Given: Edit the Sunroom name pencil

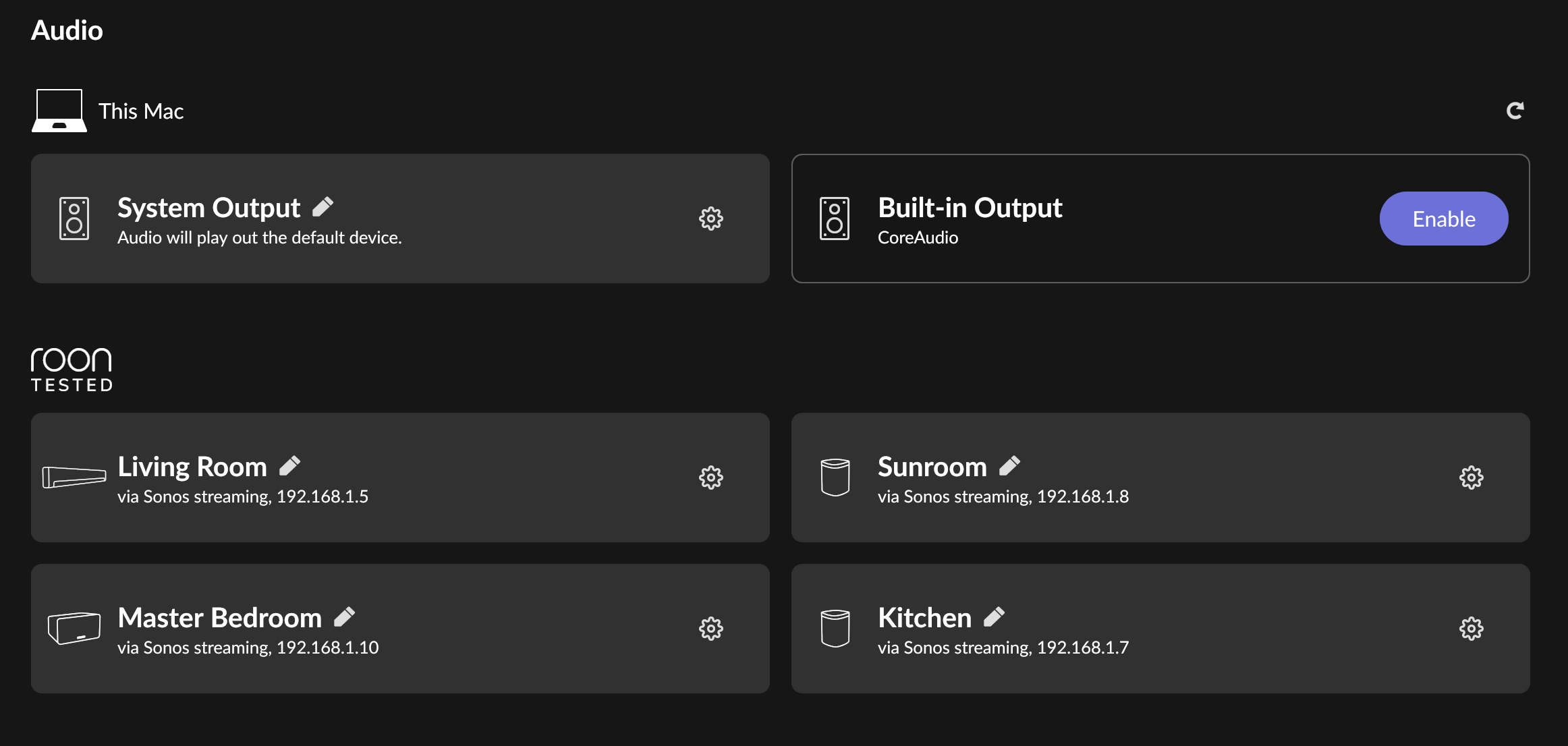Looking at the screenshot, I should coord(1010,465).
